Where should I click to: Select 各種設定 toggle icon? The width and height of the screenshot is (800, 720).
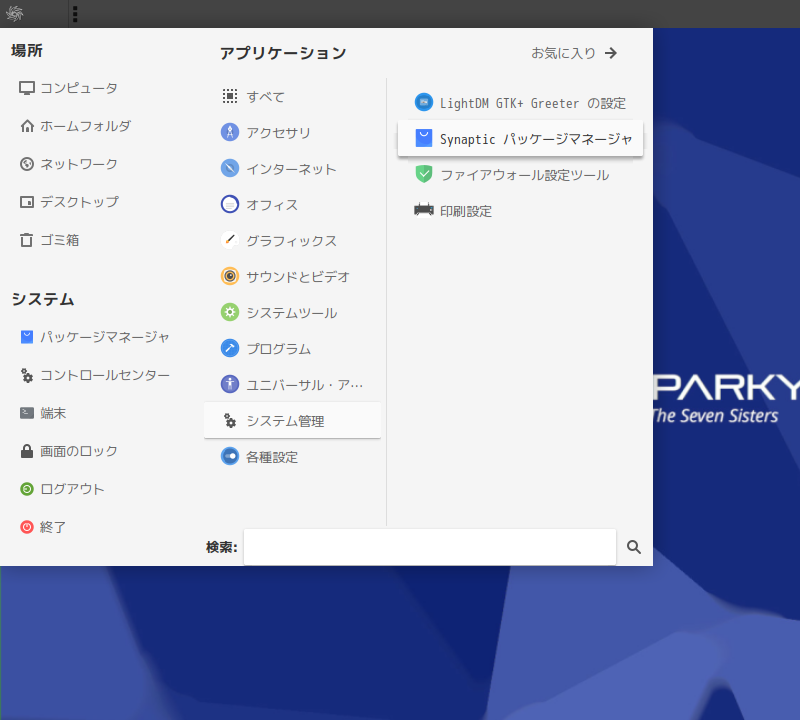230,456
